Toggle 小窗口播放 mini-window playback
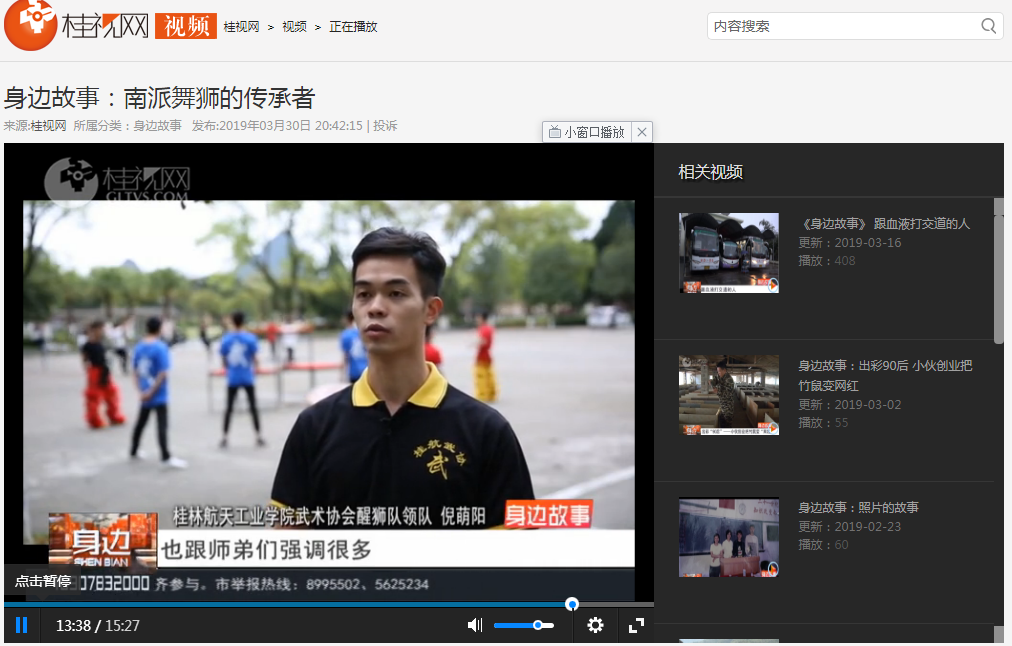 (x=587, y=132)
